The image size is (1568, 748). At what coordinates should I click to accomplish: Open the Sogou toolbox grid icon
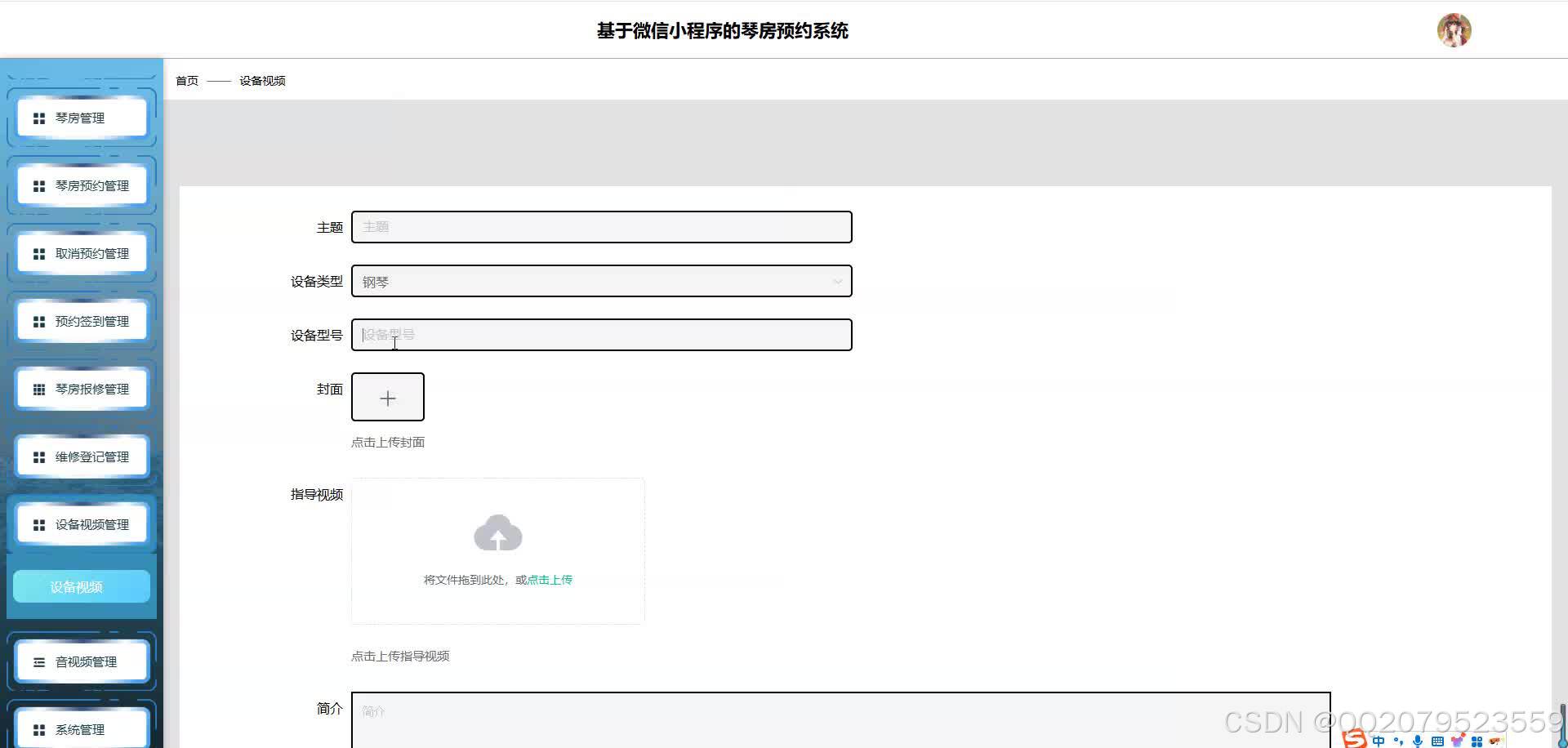(1477, 740)
